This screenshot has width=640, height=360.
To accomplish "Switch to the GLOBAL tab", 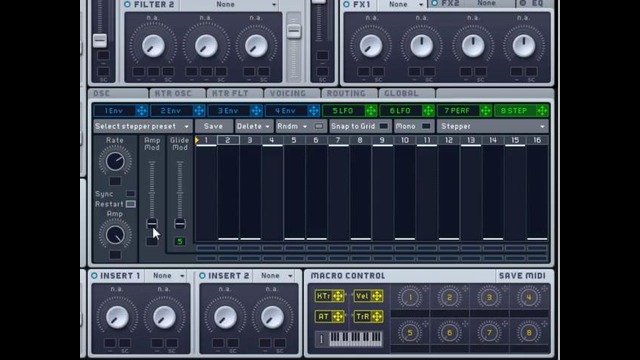I will coord(407,93).
